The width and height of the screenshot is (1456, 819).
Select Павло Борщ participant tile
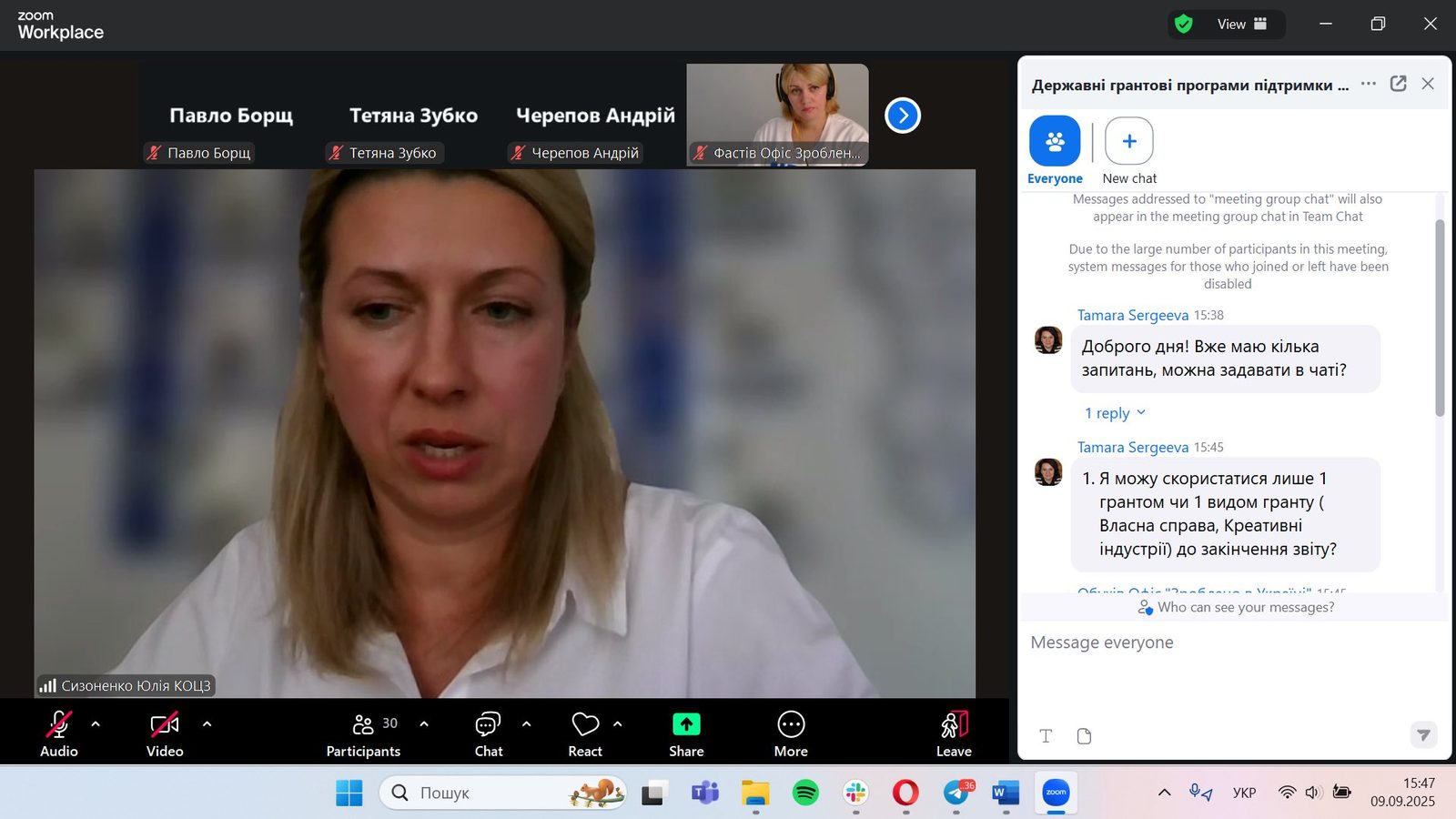(231, 116)
